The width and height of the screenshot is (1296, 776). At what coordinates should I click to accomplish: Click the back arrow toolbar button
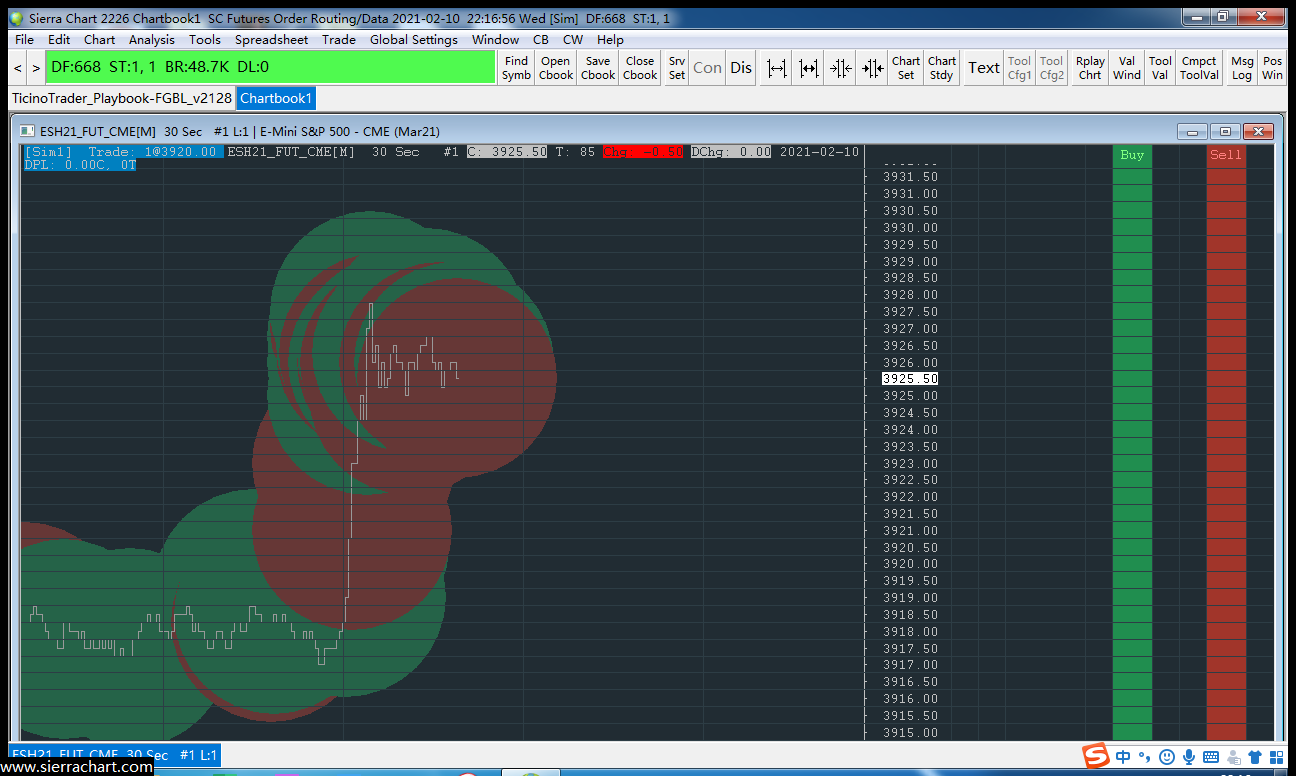point(18,68)
